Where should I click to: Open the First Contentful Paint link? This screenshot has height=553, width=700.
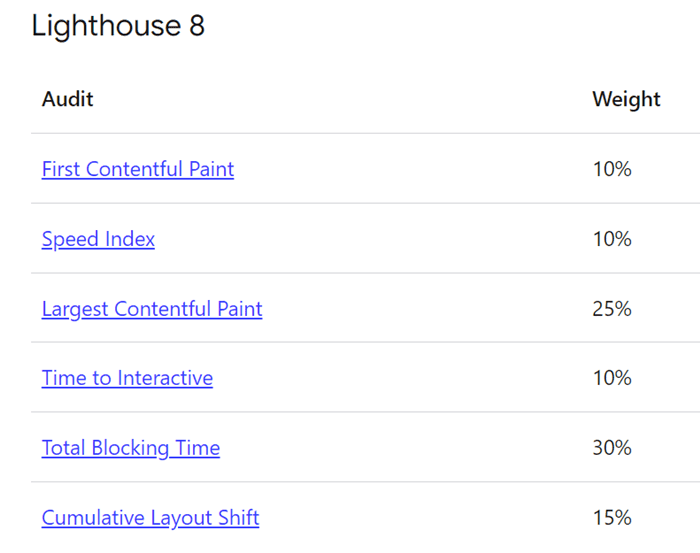(138, 169)
